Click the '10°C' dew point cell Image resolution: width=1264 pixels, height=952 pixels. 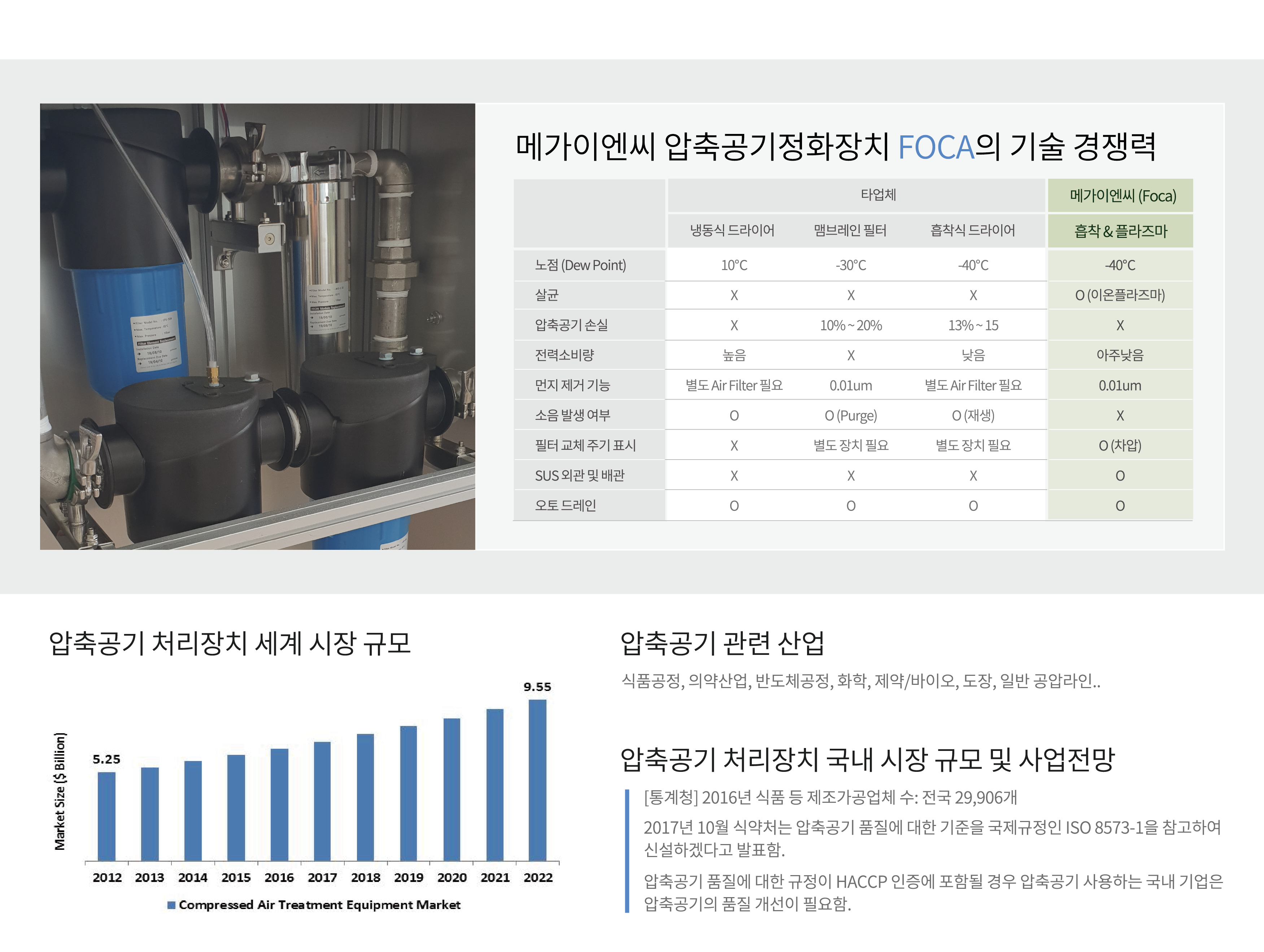pos(734,265)
